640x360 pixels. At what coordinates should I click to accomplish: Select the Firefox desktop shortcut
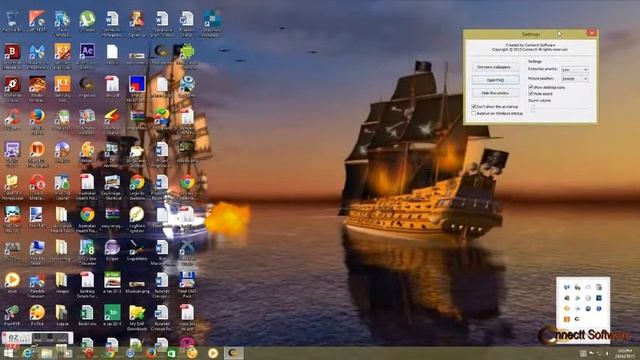[37, 120]
